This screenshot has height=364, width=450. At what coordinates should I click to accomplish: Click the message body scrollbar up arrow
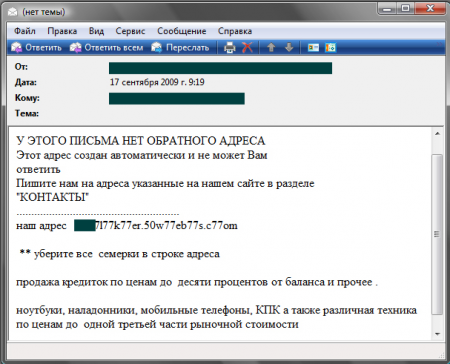[437, 134]
